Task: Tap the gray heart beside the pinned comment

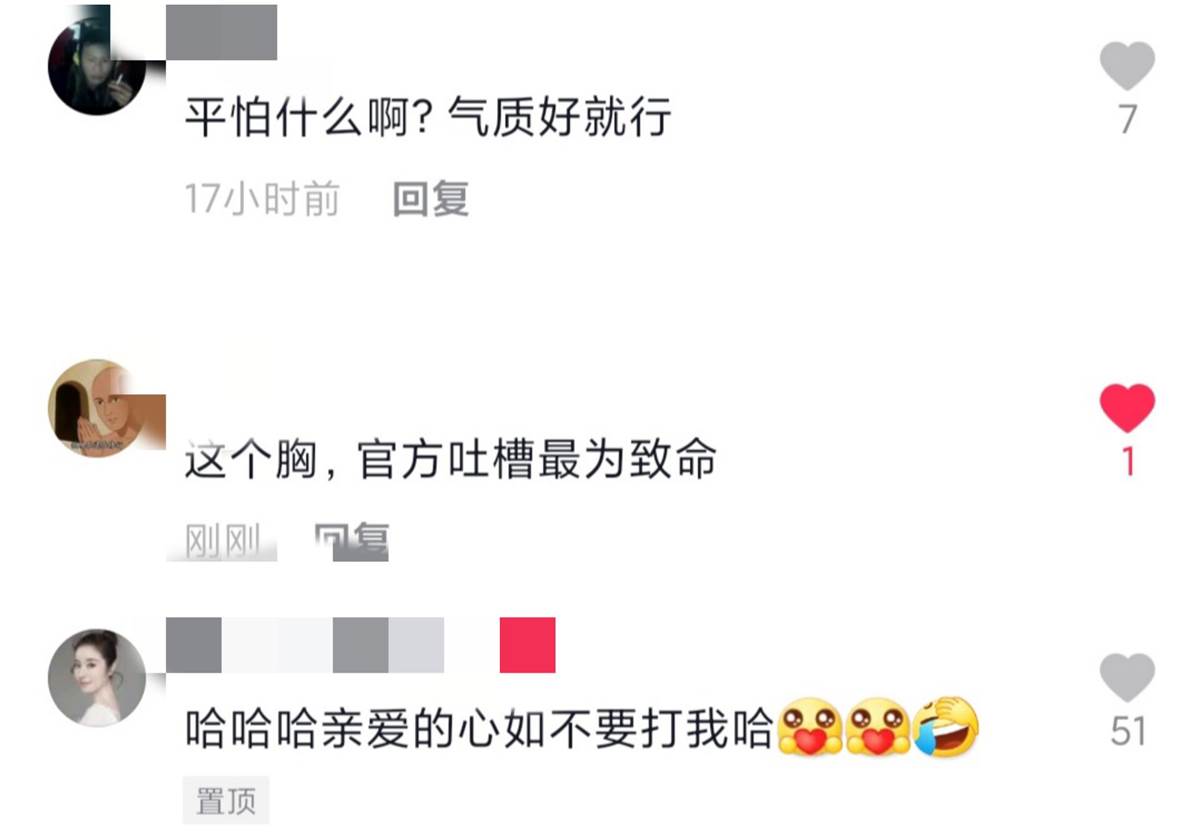Action: click(1127, 678)
